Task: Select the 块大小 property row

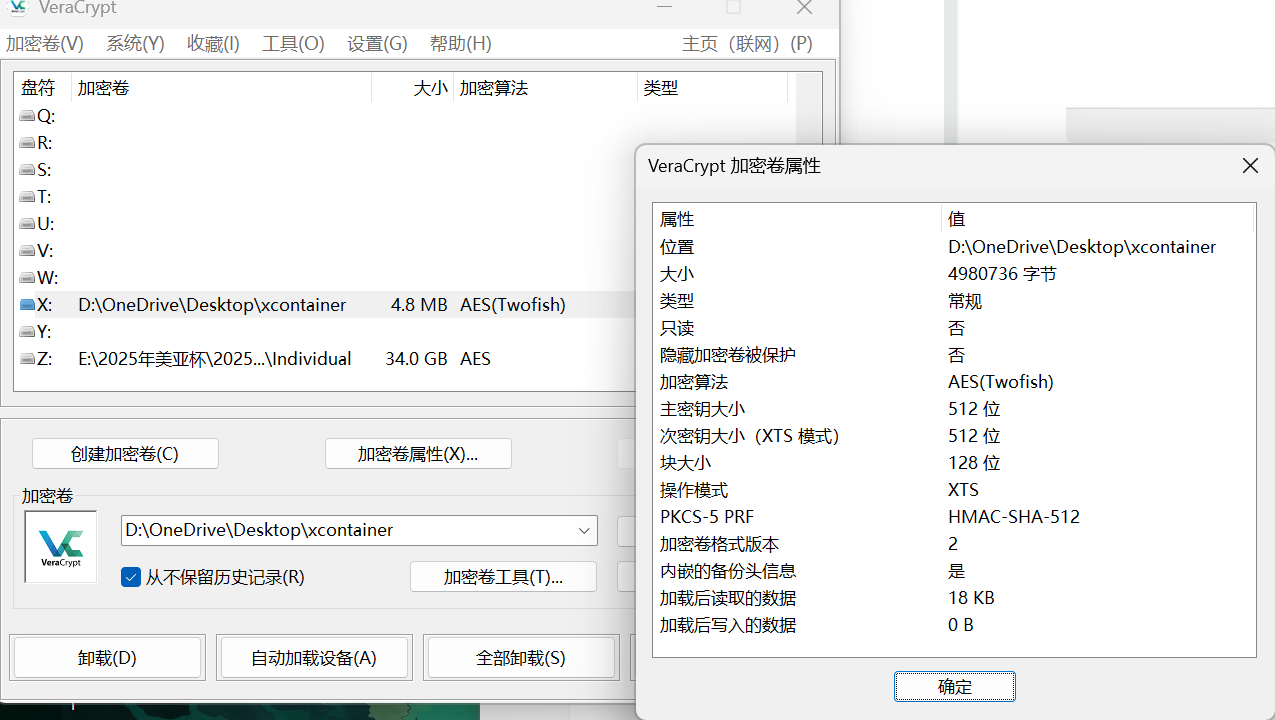Action: (955, 463)
